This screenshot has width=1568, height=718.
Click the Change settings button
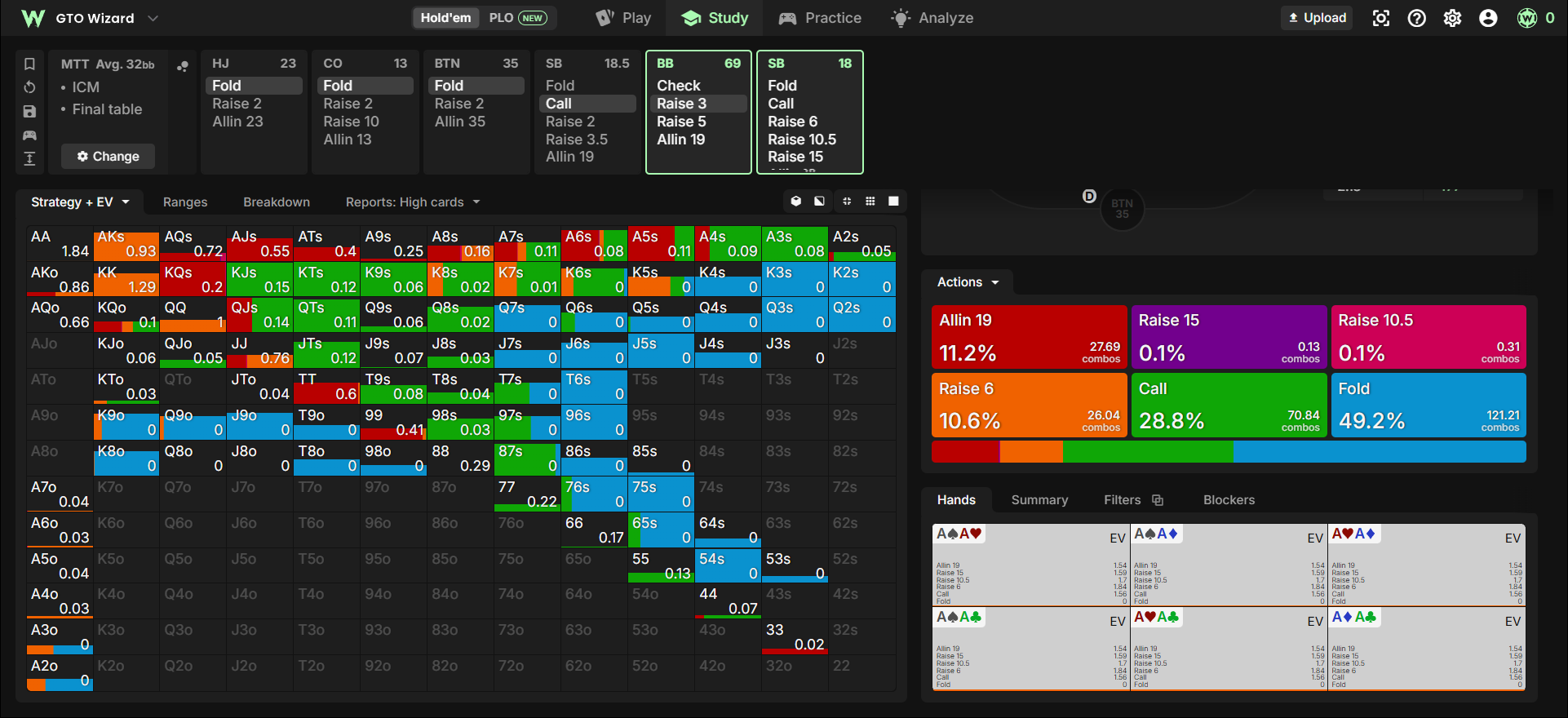pyautogui.click(x=108, y=157)
